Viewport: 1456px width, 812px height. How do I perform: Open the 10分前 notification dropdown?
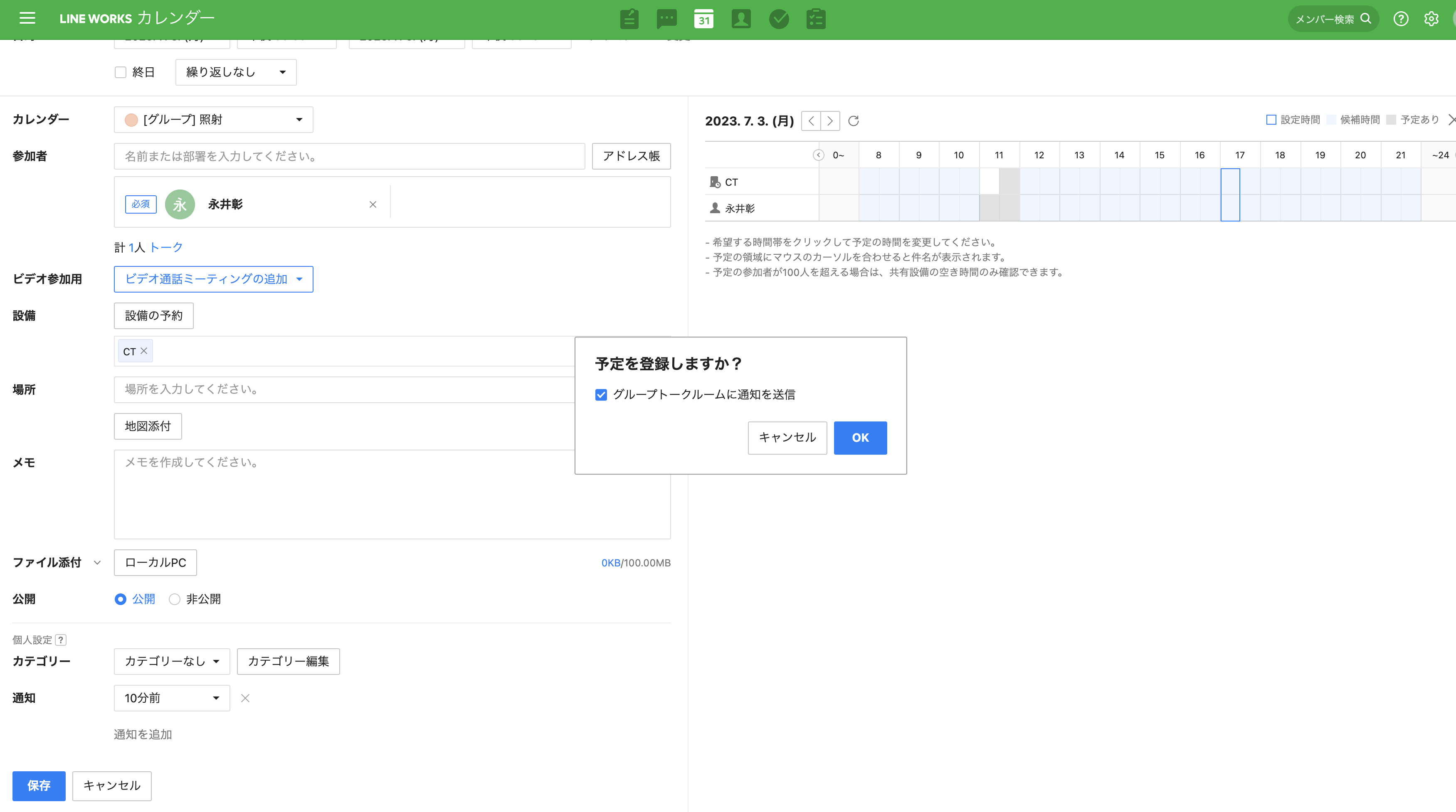click(x=172, y=698)
